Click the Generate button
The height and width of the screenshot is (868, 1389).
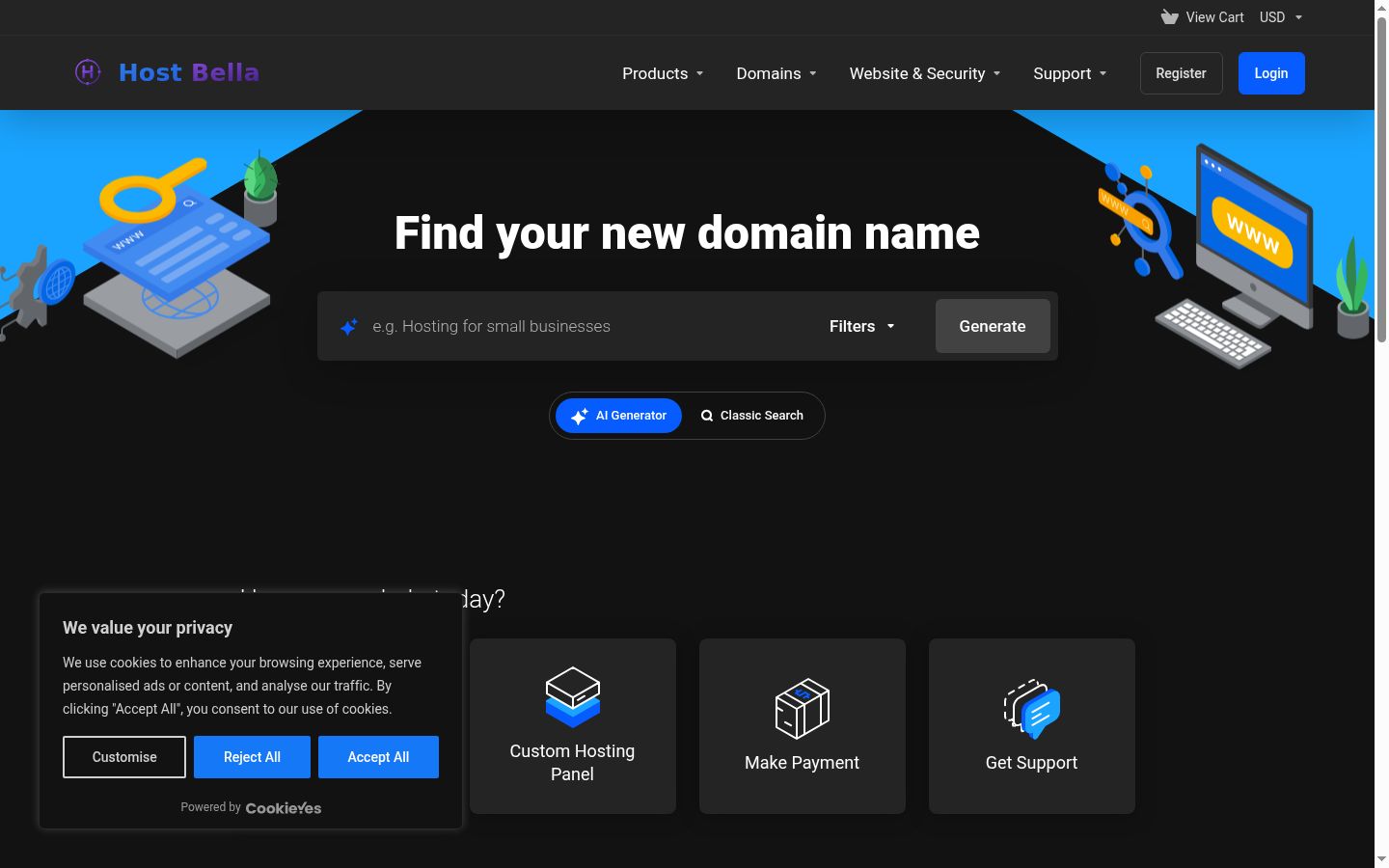[x=993, y=326]
